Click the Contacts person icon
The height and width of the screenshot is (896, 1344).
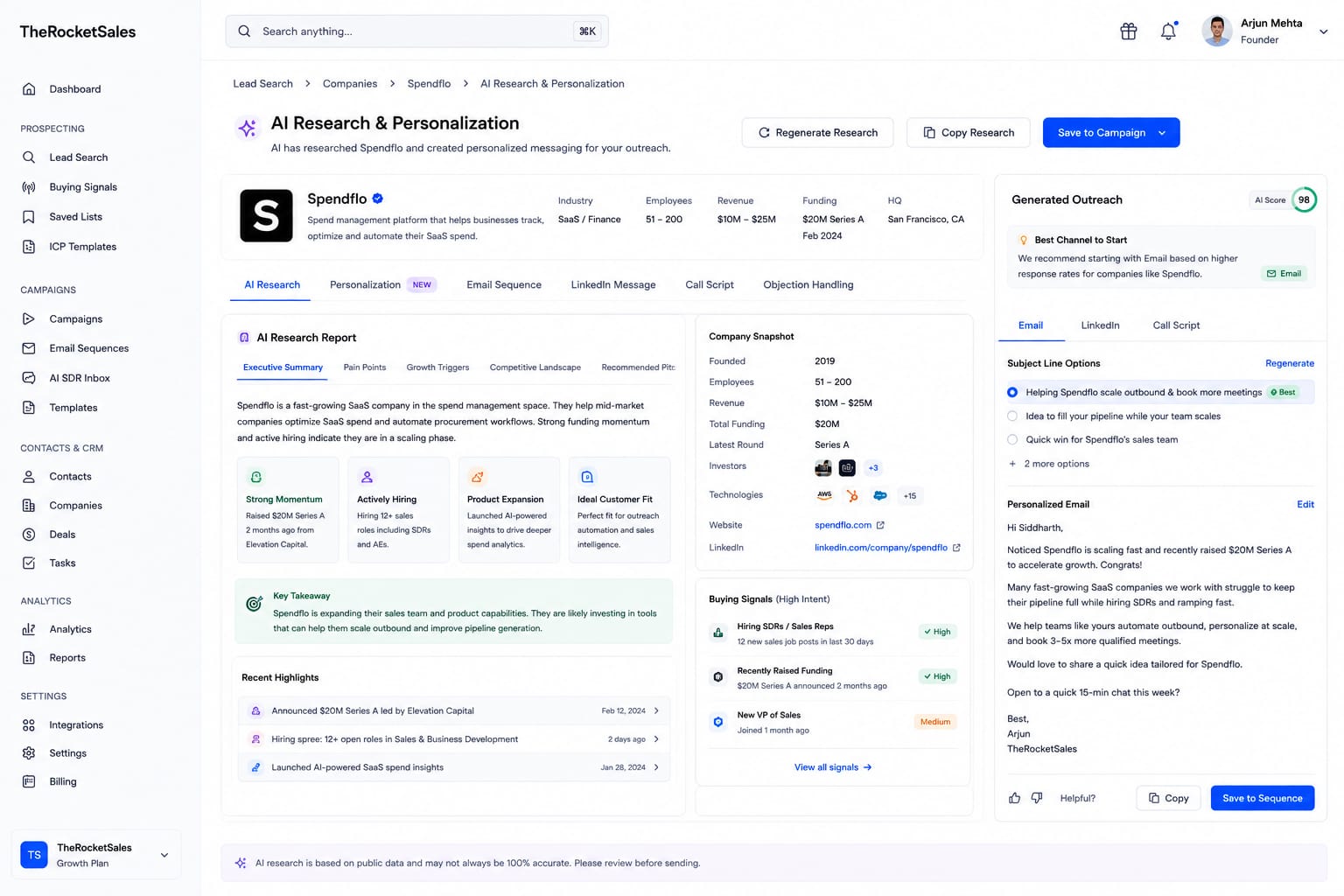[29, 477]
